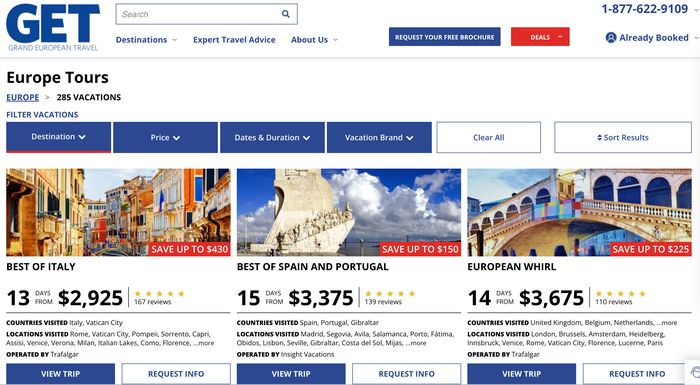Open the red Deals dropdown
700x385 pixels.
540,37
